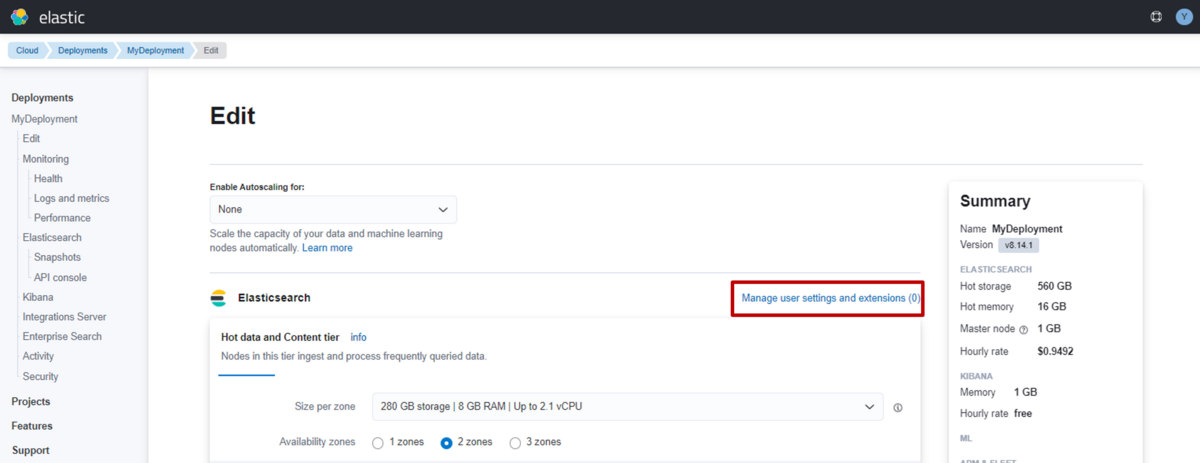Open Enterprise Search in sidebar
The image size is (1200, 463).
[62, 337]
